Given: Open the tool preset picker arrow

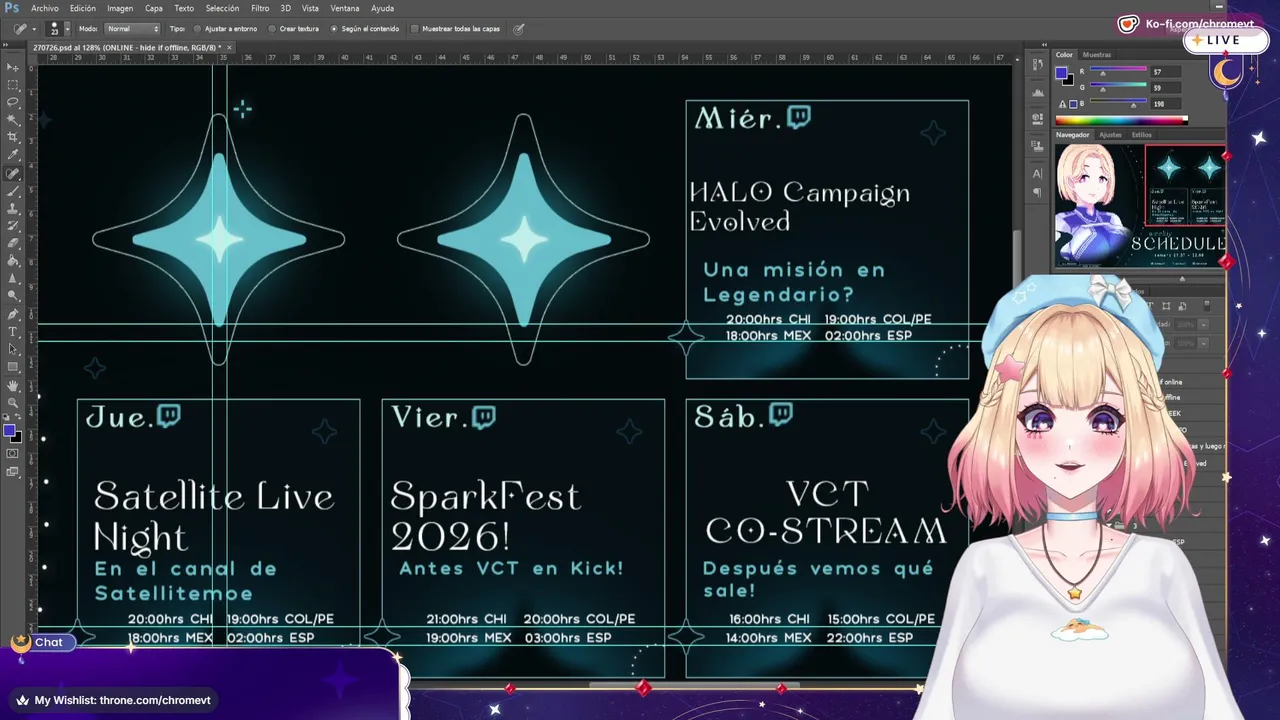Looking at the screenshot, I should (34, 29).
